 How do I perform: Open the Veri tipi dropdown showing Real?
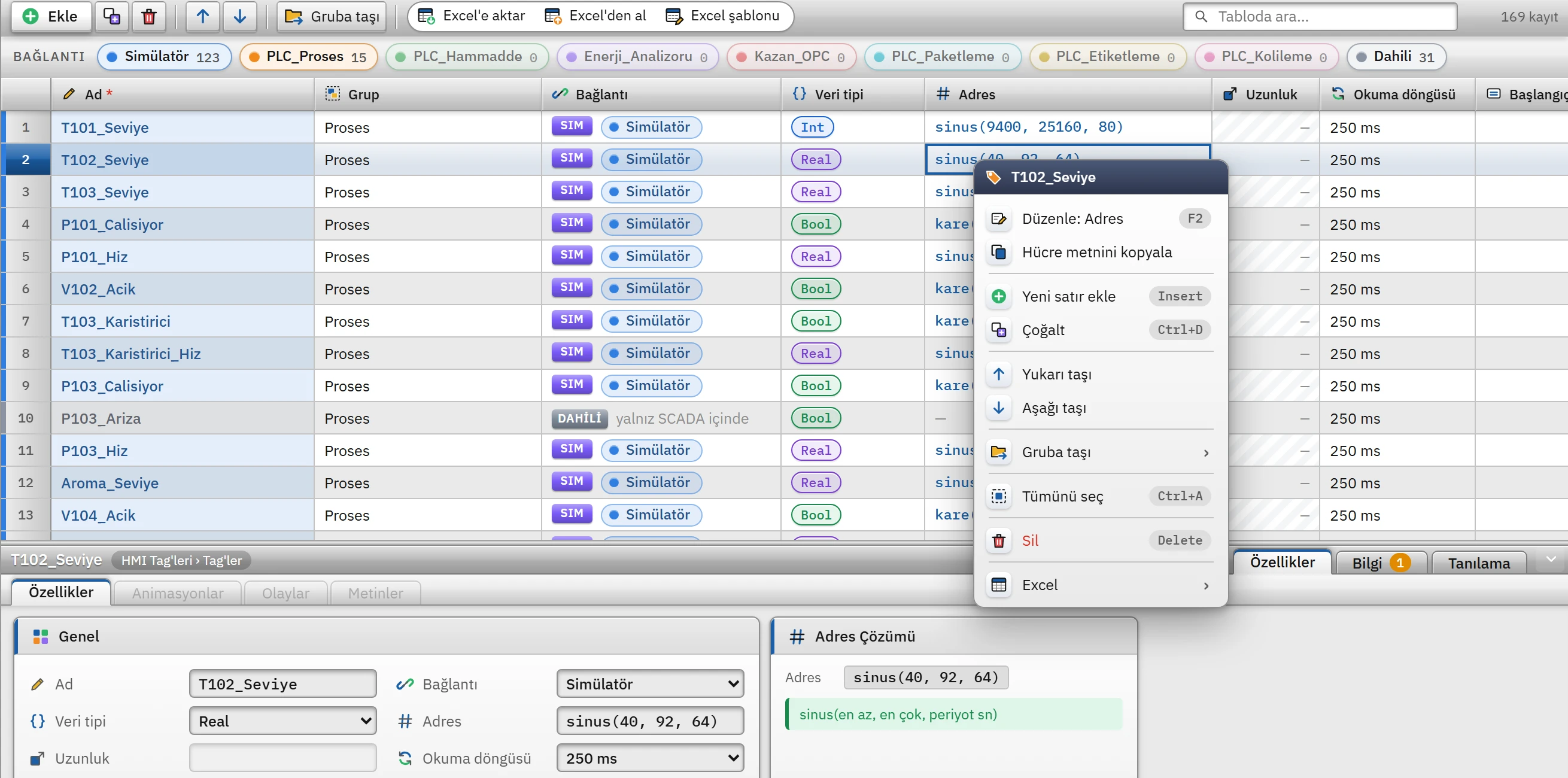click(x=282, y=721)
